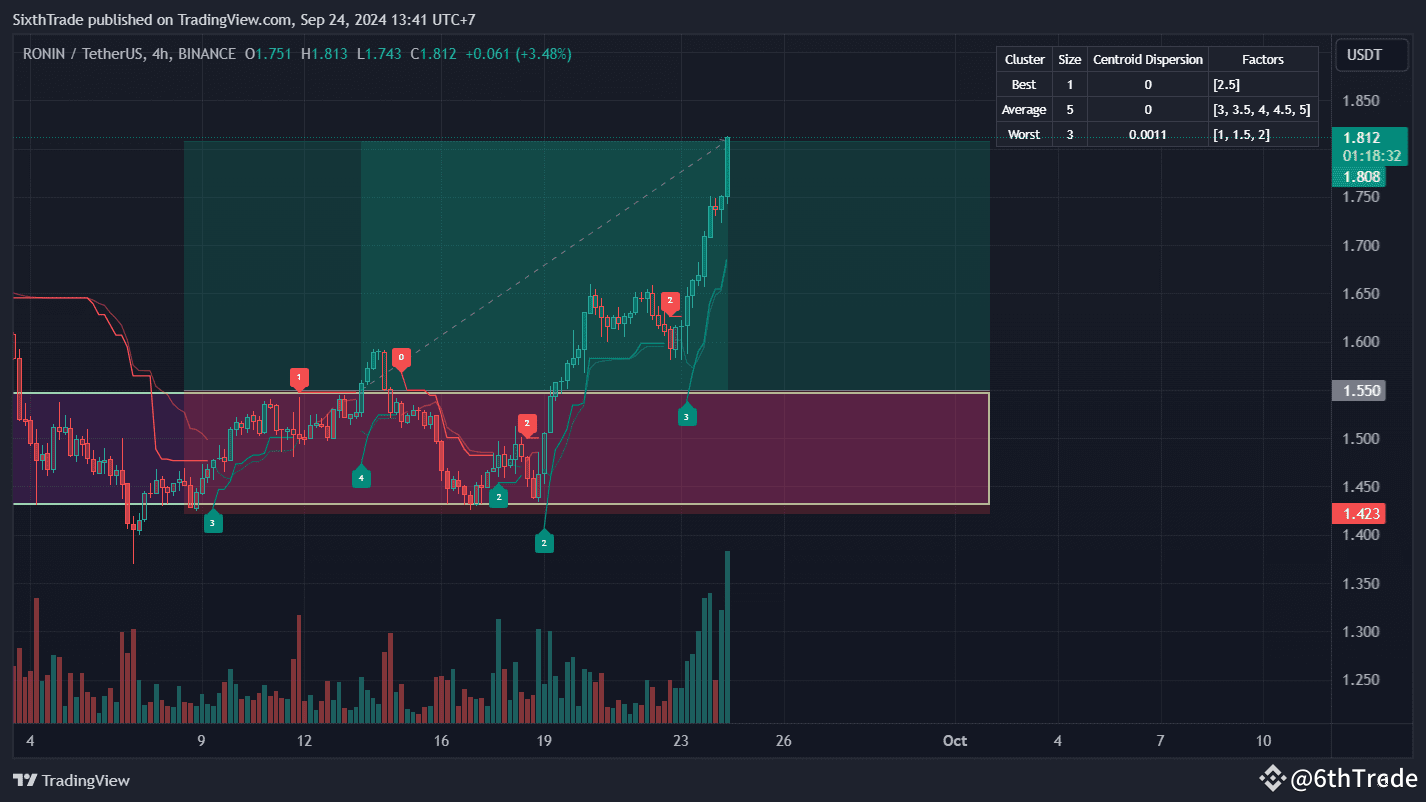Select the teal "3" marker inside the red zone

(686, 415)
